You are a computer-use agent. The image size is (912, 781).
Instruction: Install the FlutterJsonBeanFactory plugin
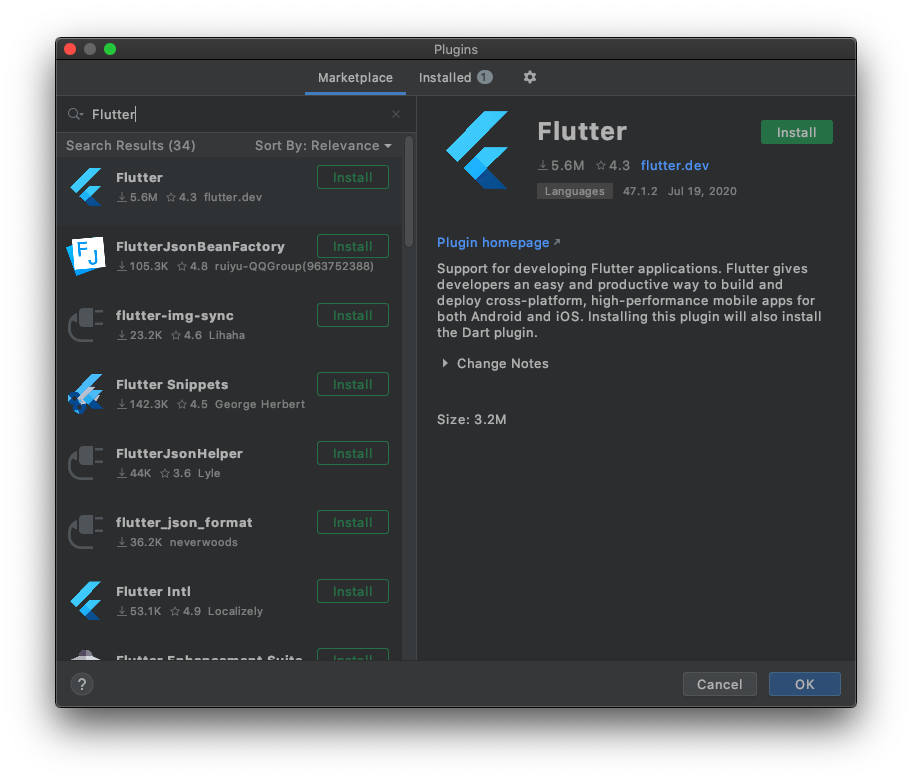[352, 246]
